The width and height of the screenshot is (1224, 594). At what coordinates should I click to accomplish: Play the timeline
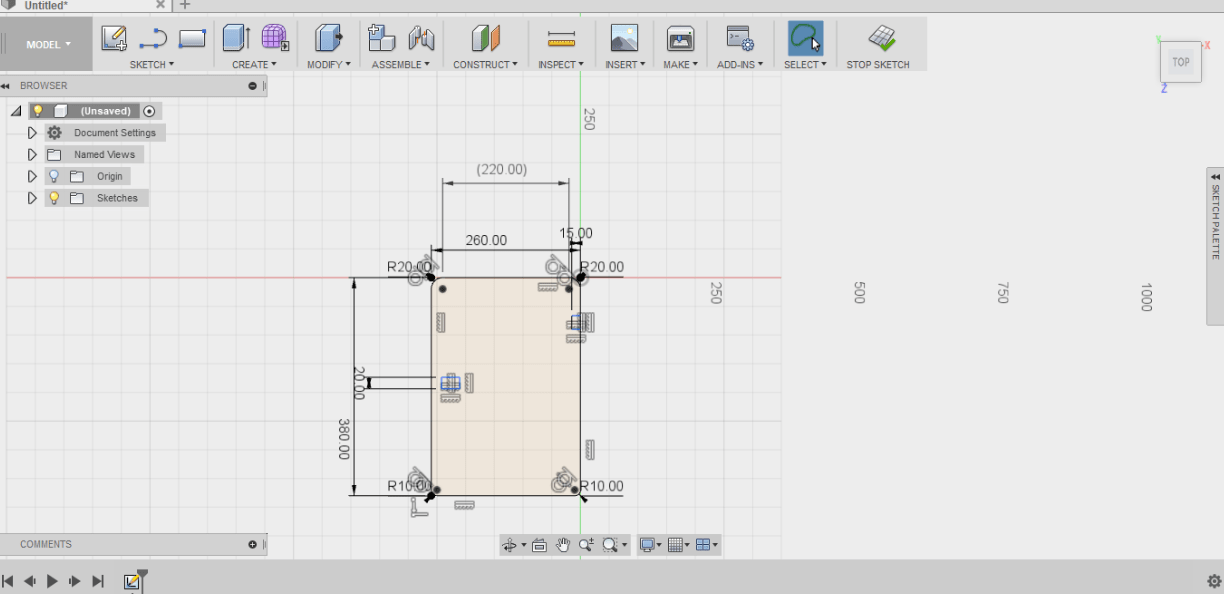(52, 581)
